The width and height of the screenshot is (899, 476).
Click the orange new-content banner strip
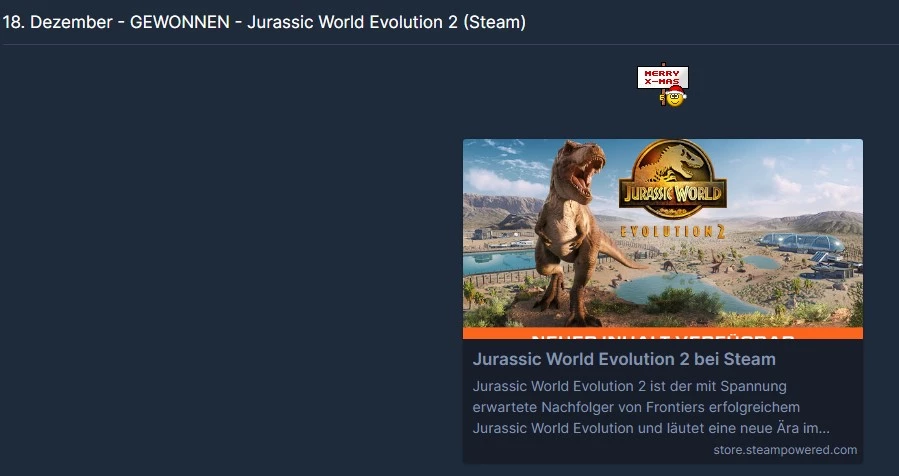(663, 333)
